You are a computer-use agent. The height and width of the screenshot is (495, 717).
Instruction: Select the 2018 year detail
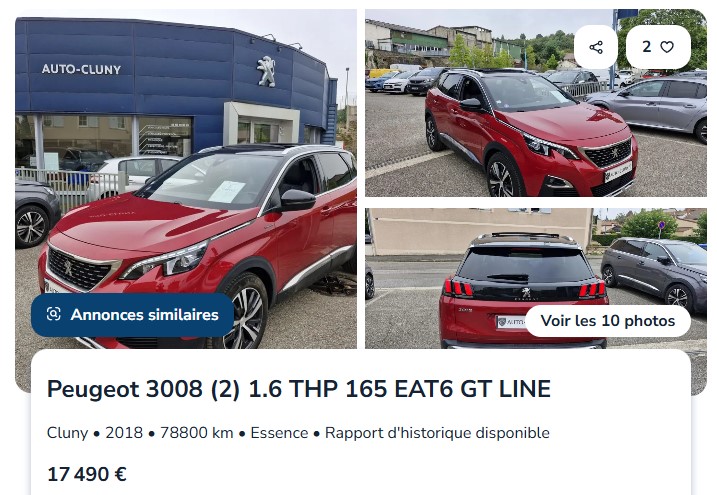click(x=124, y=432)
